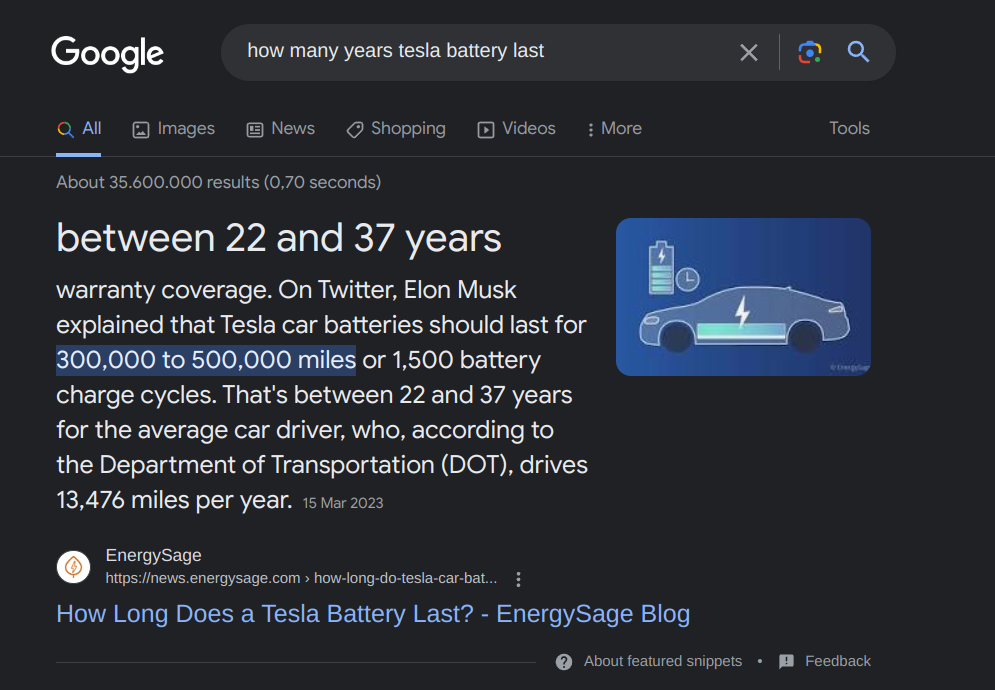Screen dimensions: 995x690
Task: Click the Feedback flag icon
Action: click(x=786, y=661)
